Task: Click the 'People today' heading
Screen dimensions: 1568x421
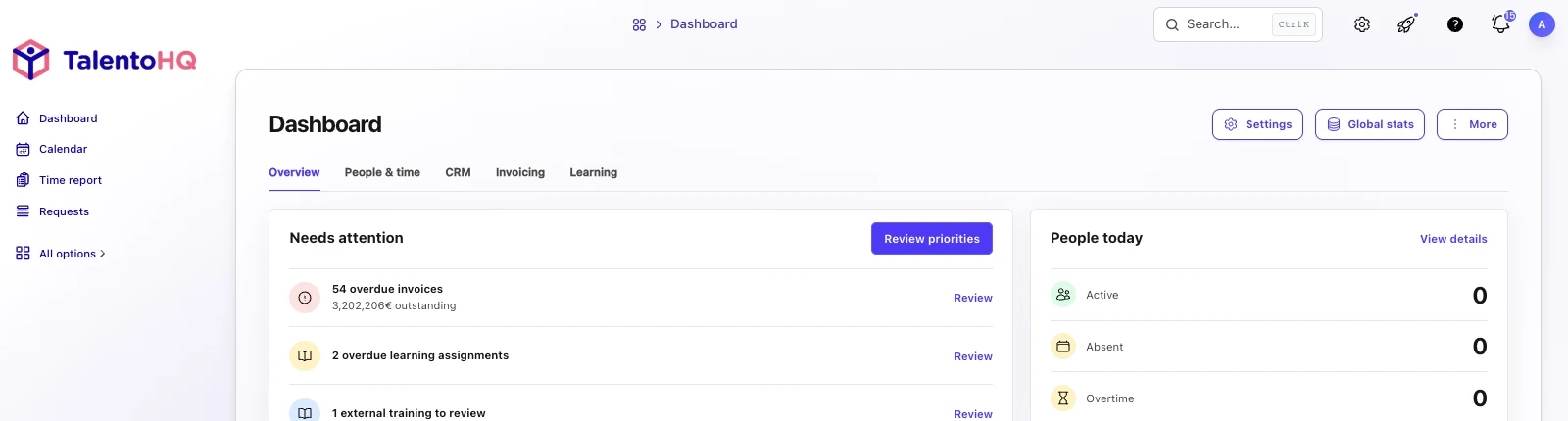Action: tap(1097, 238)
